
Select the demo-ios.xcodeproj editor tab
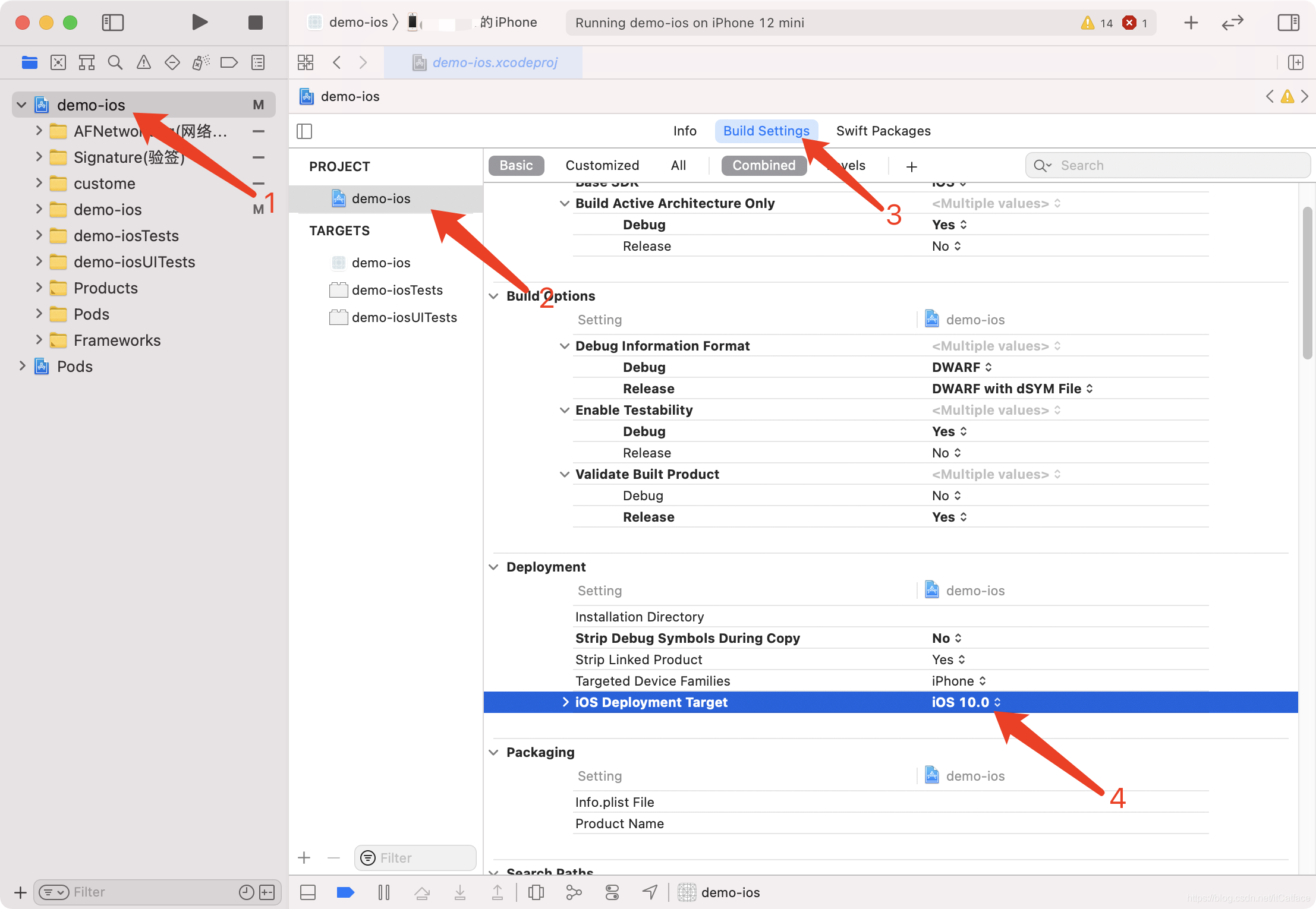[483, 62]
